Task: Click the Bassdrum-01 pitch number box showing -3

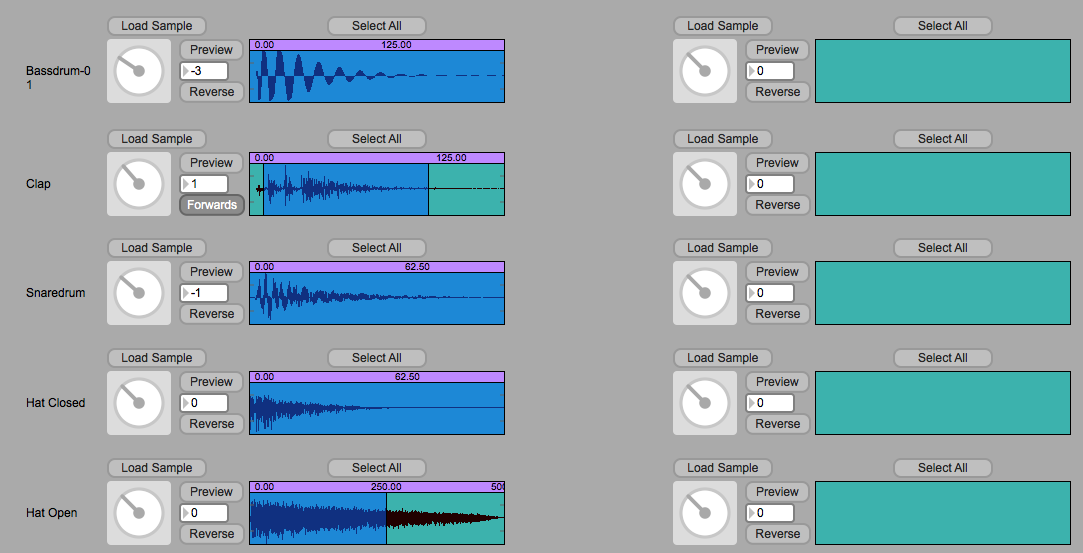Action: tap(204, 70)
